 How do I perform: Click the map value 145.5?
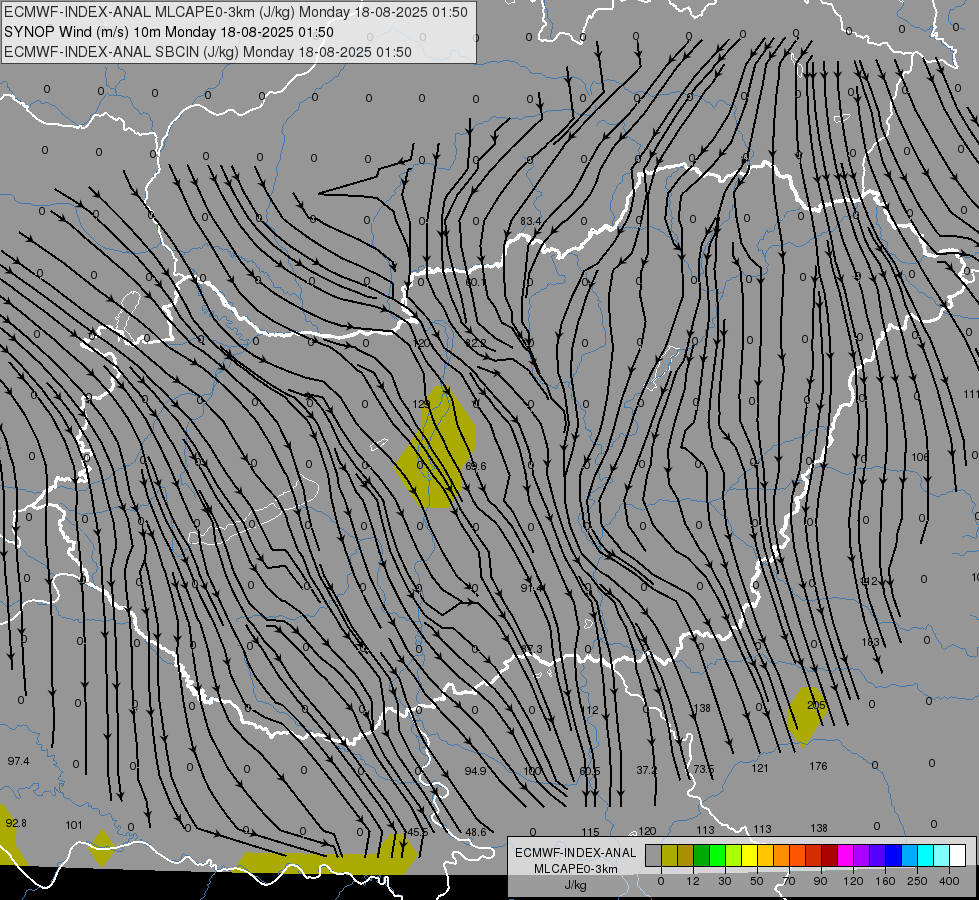coord(416,833)
